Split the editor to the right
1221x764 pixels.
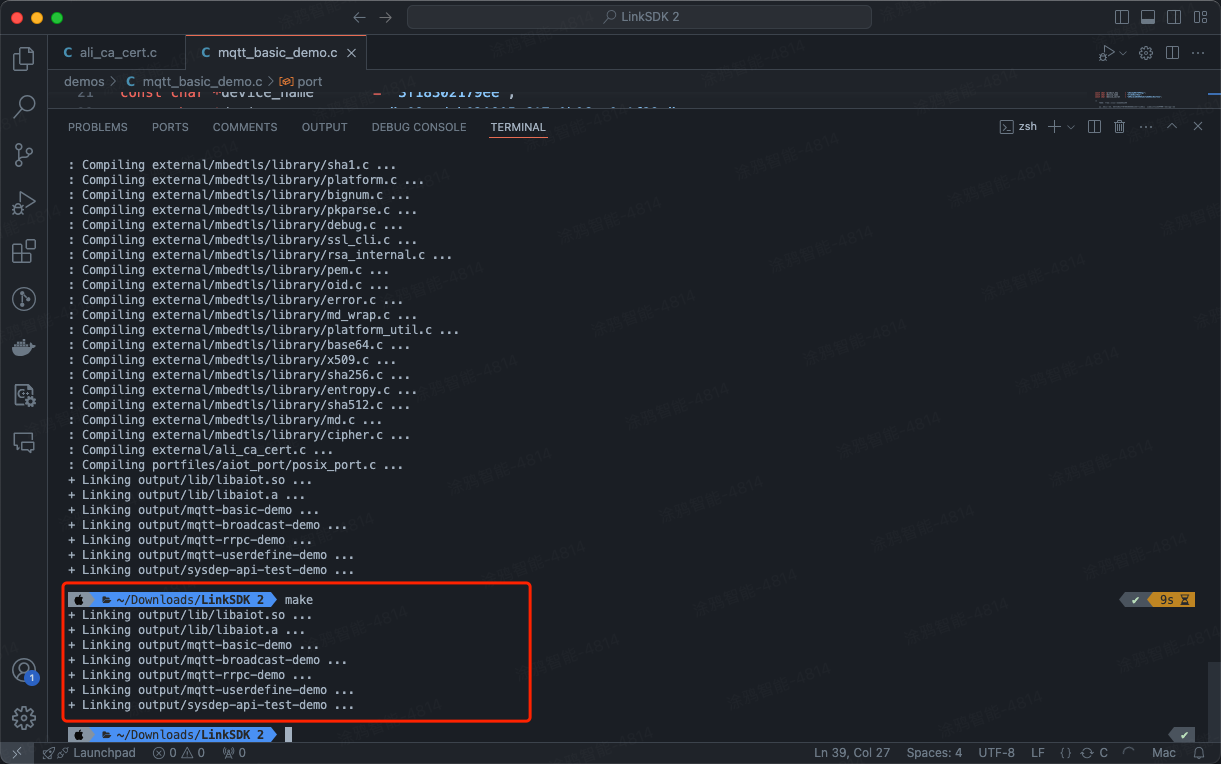(x=1173, y=53)
